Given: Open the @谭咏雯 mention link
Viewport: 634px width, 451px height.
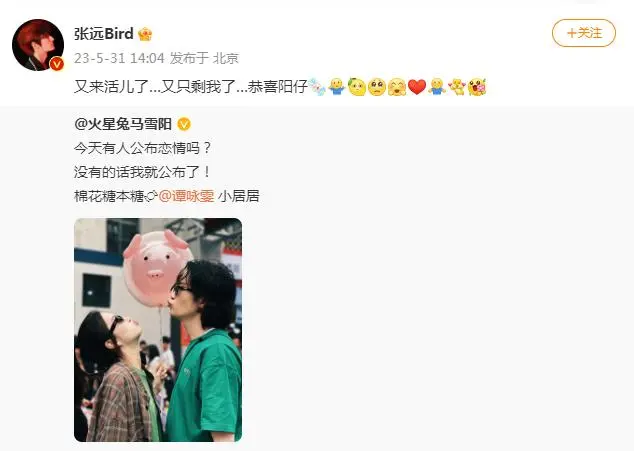Looking at the screenshot, I should click(x=186, y=196).
